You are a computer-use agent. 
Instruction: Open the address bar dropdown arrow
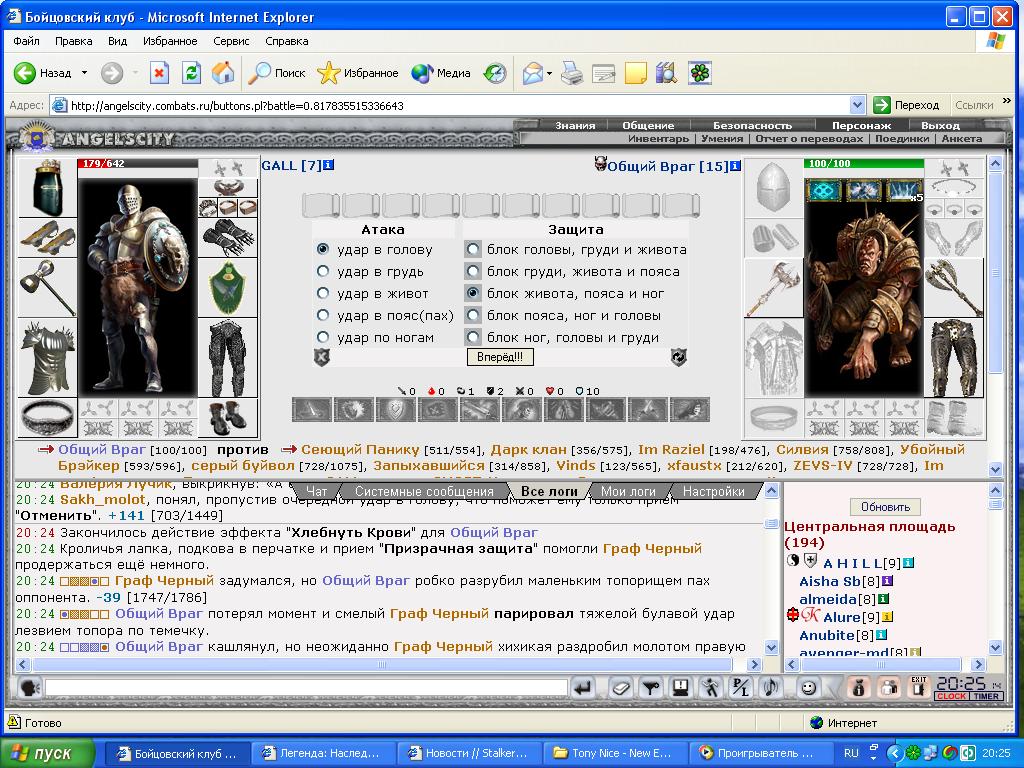(857, 104)
